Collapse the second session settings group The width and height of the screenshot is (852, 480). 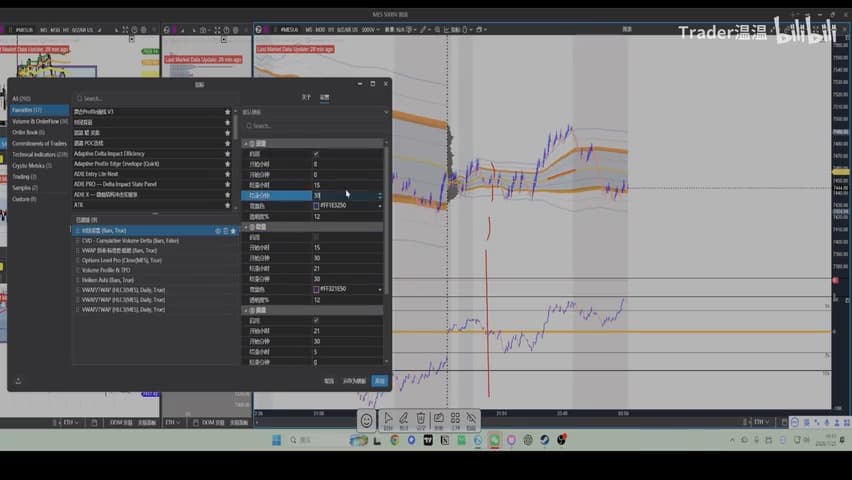coord(246,227)
